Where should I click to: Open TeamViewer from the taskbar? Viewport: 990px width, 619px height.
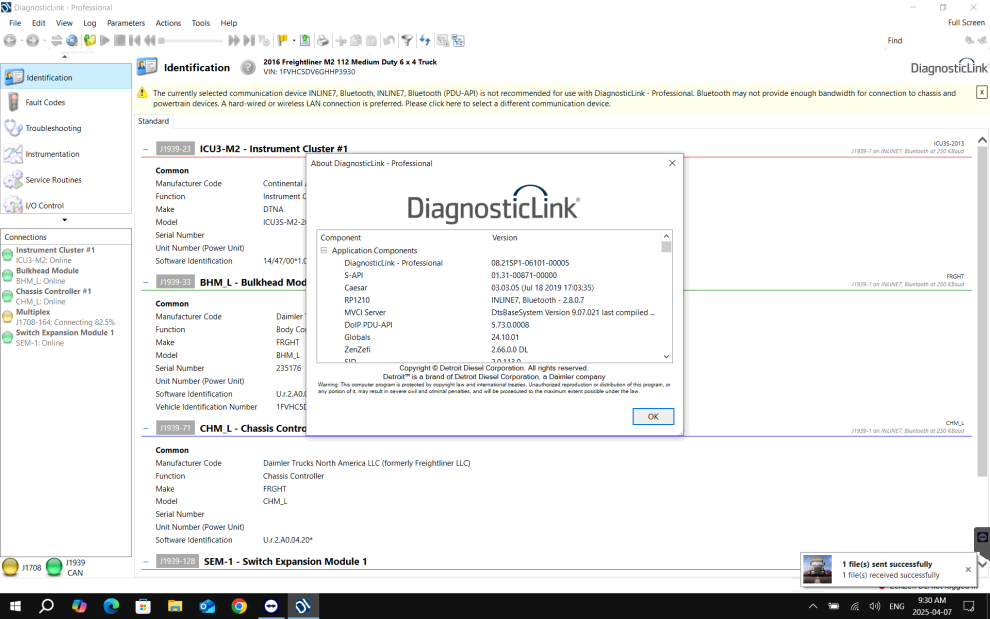(271, 606)
